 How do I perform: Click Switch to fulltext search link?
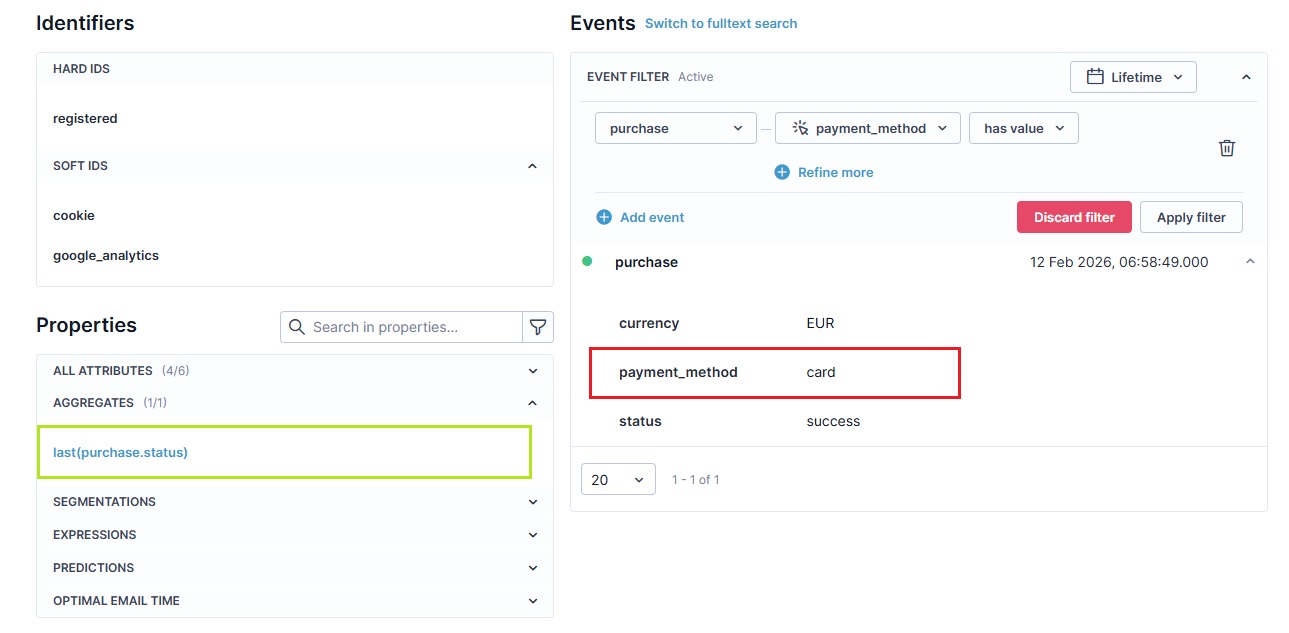[x=721, y=23]
